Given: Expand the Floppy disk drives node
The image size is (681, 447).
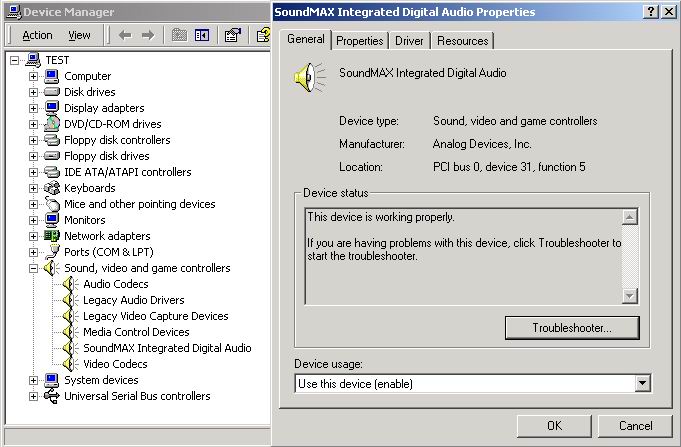Looking at the screenshot, I should click(x=33, y=156).
